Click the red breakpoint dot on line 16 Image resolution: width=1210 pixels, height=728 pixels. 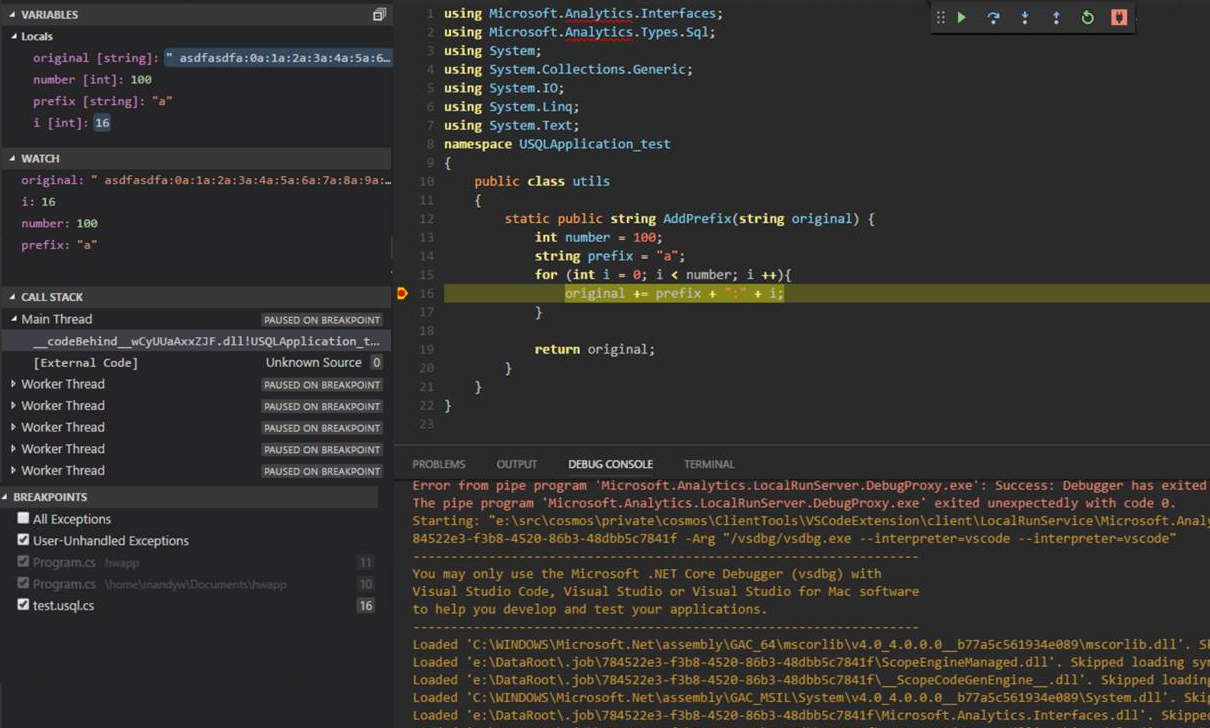[404, 293]
